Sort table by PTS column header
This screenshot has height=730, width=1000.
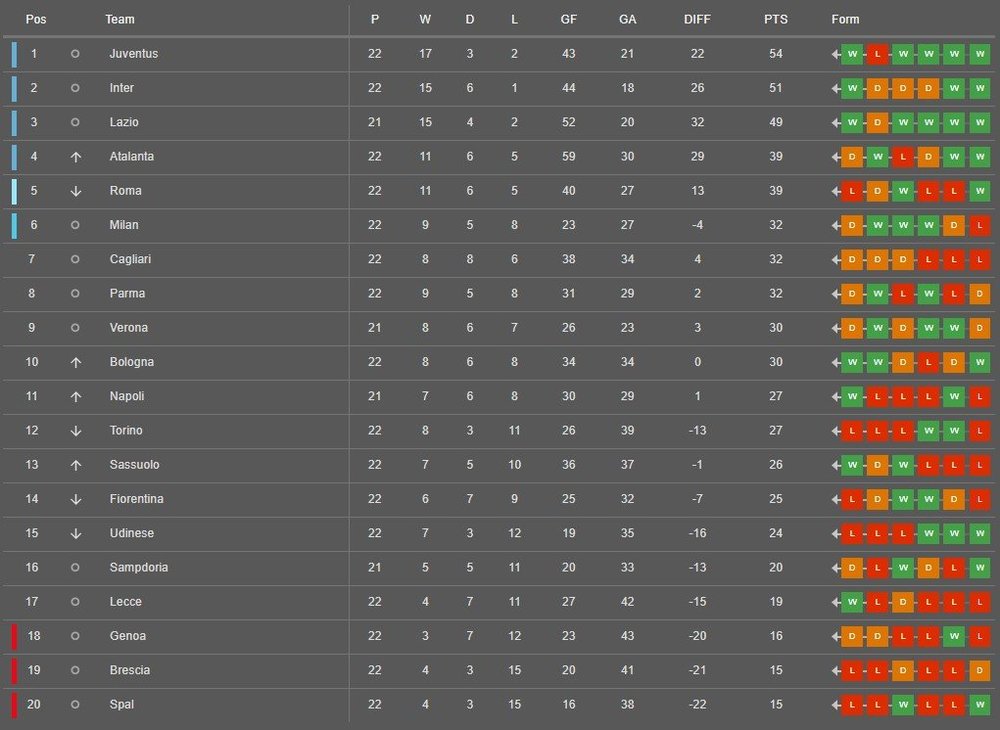(x=776, y=20)
